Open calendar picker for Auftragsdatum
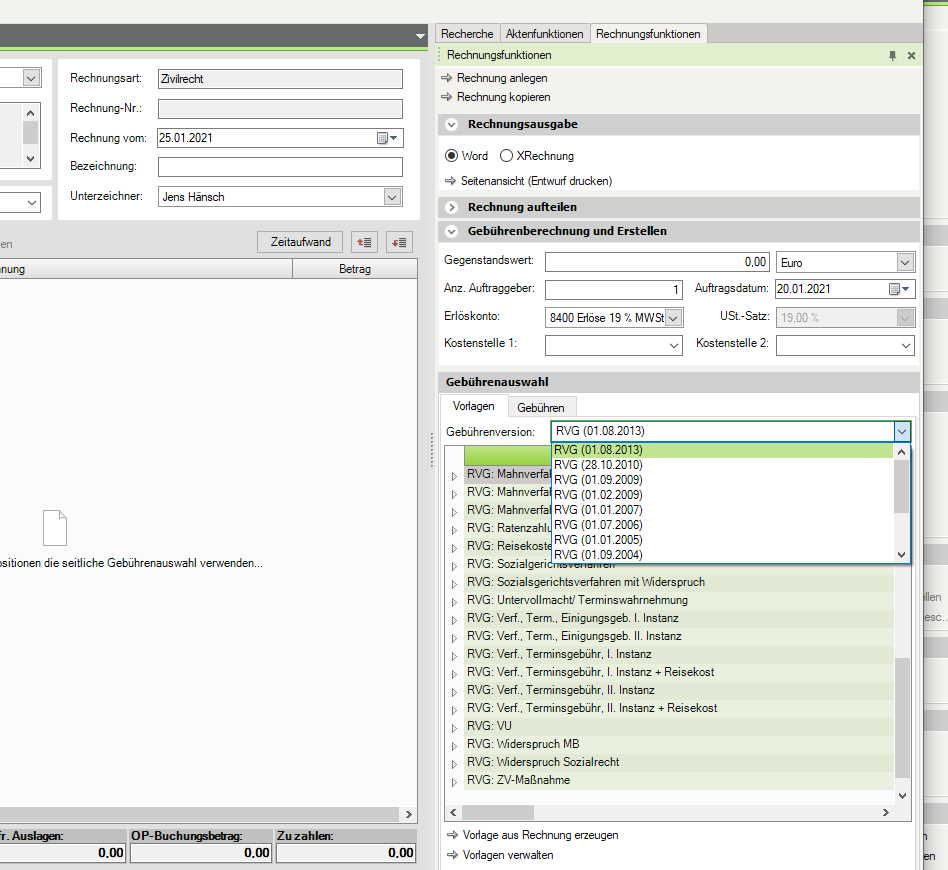This screenshot has width=948, height=870. [898, 289]
